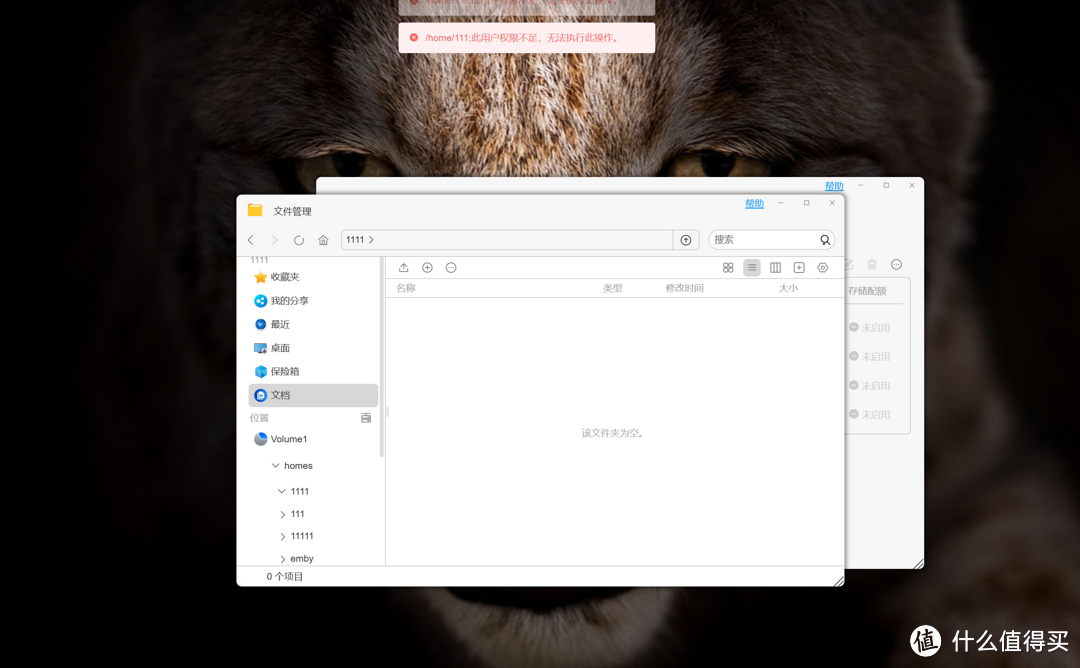The width and height of the screenshot is (1080, 668).
Task: Click the sidebar vertical scrollbar
Action: 381,357
